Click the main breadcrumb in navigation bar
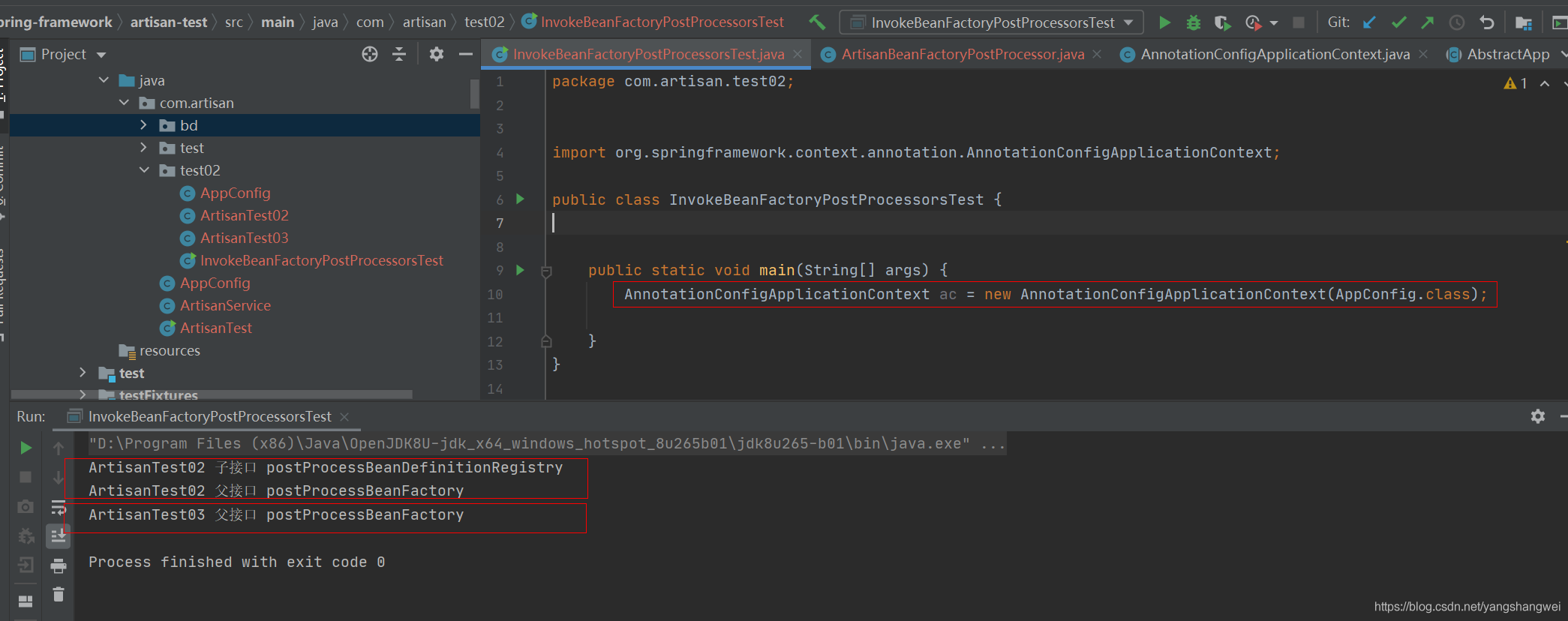 pyautogui.click(x=277, y=22)
